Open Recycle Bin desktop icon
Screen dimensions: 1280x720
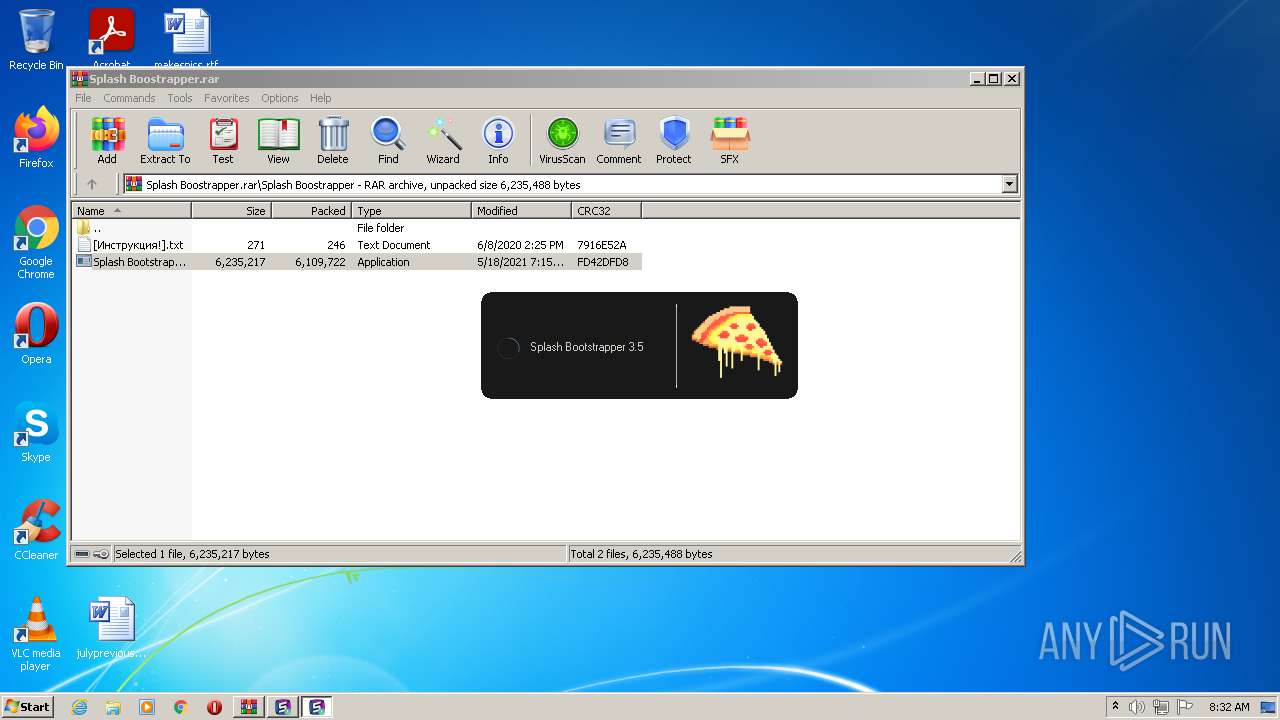pos(36,40)
